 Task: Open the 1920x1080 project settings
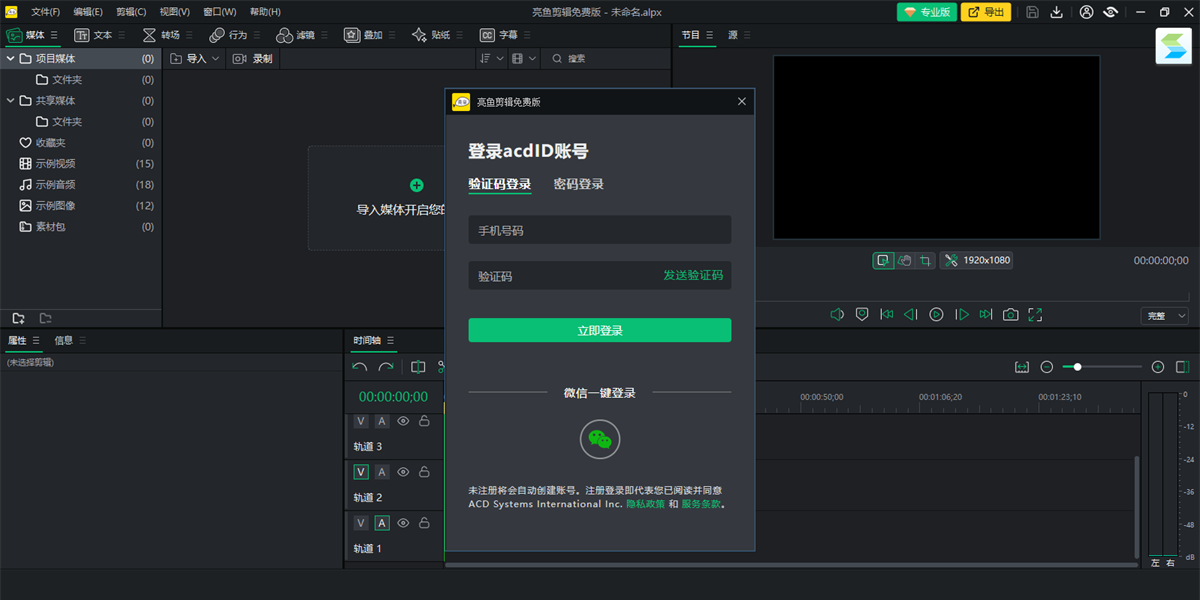(x=977, y=260)
